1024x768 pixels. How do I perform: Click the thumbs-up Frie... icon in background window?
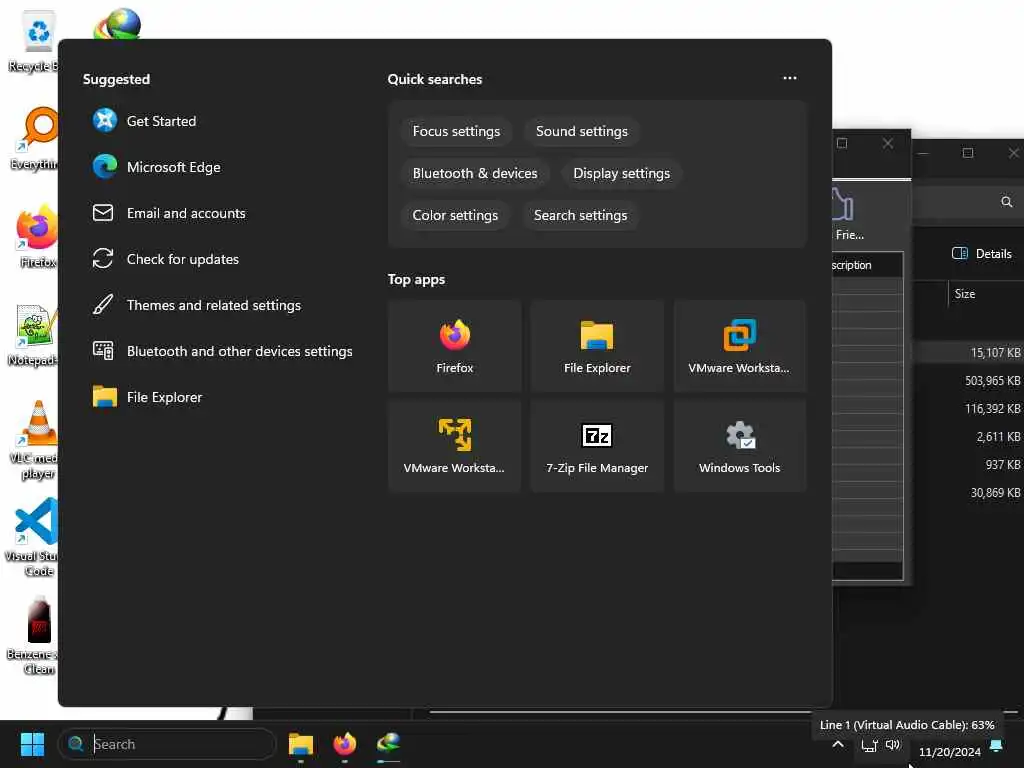pos(848,214)
